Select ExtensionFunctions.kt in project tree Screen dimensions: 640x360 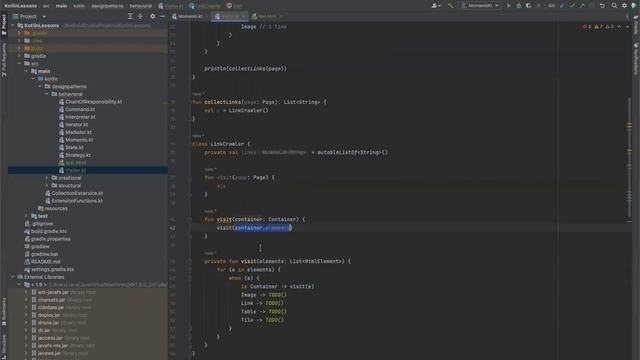[x=77, y=201]
